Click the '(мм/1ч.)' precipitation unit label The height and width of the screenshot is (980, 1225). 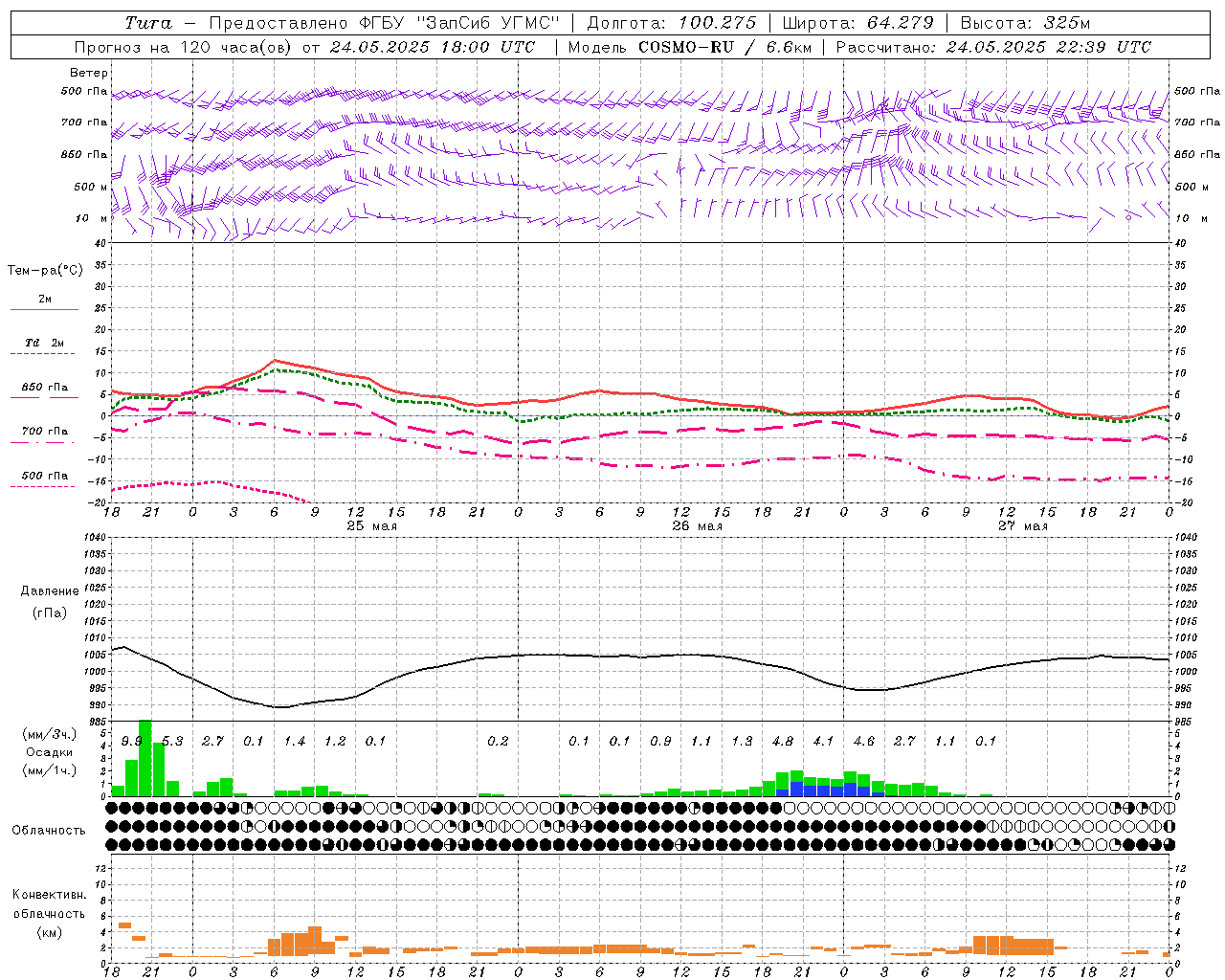(49, 770)
